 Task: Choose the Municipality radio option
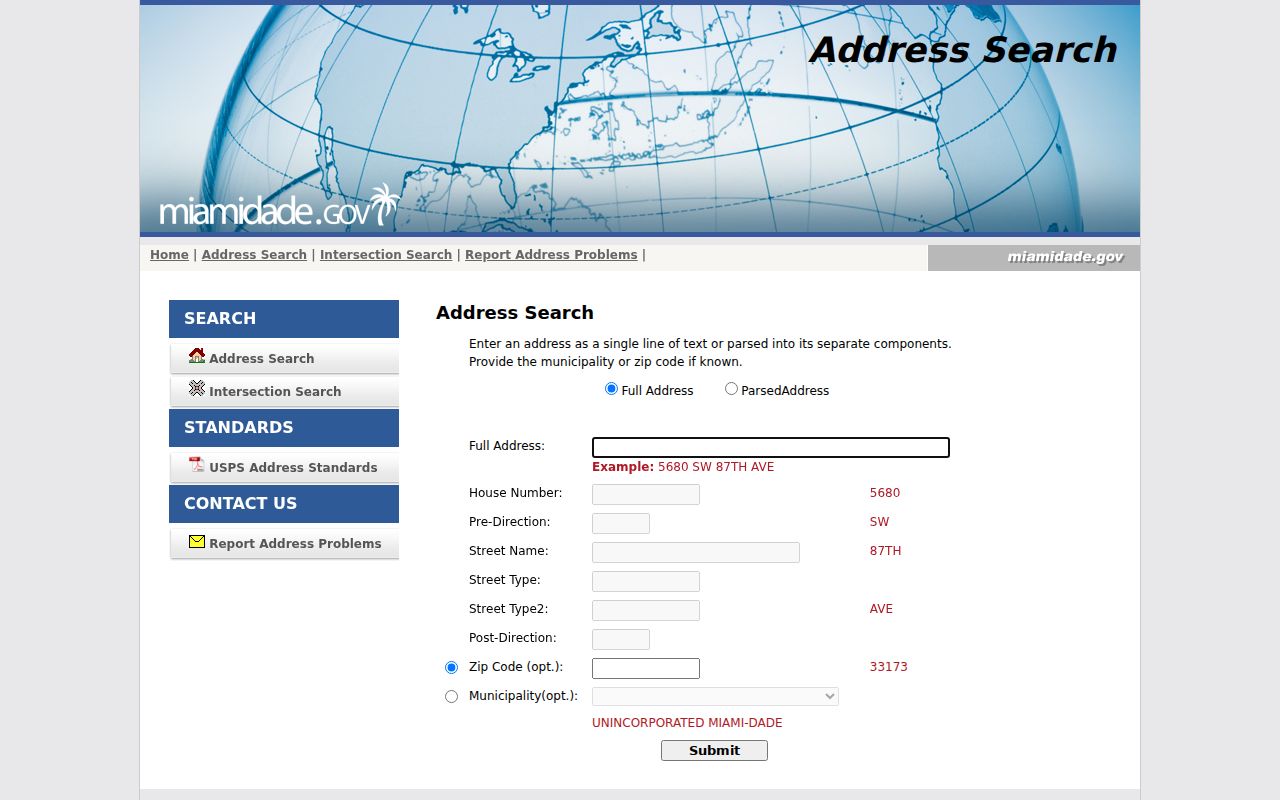(x=451, y=696)
